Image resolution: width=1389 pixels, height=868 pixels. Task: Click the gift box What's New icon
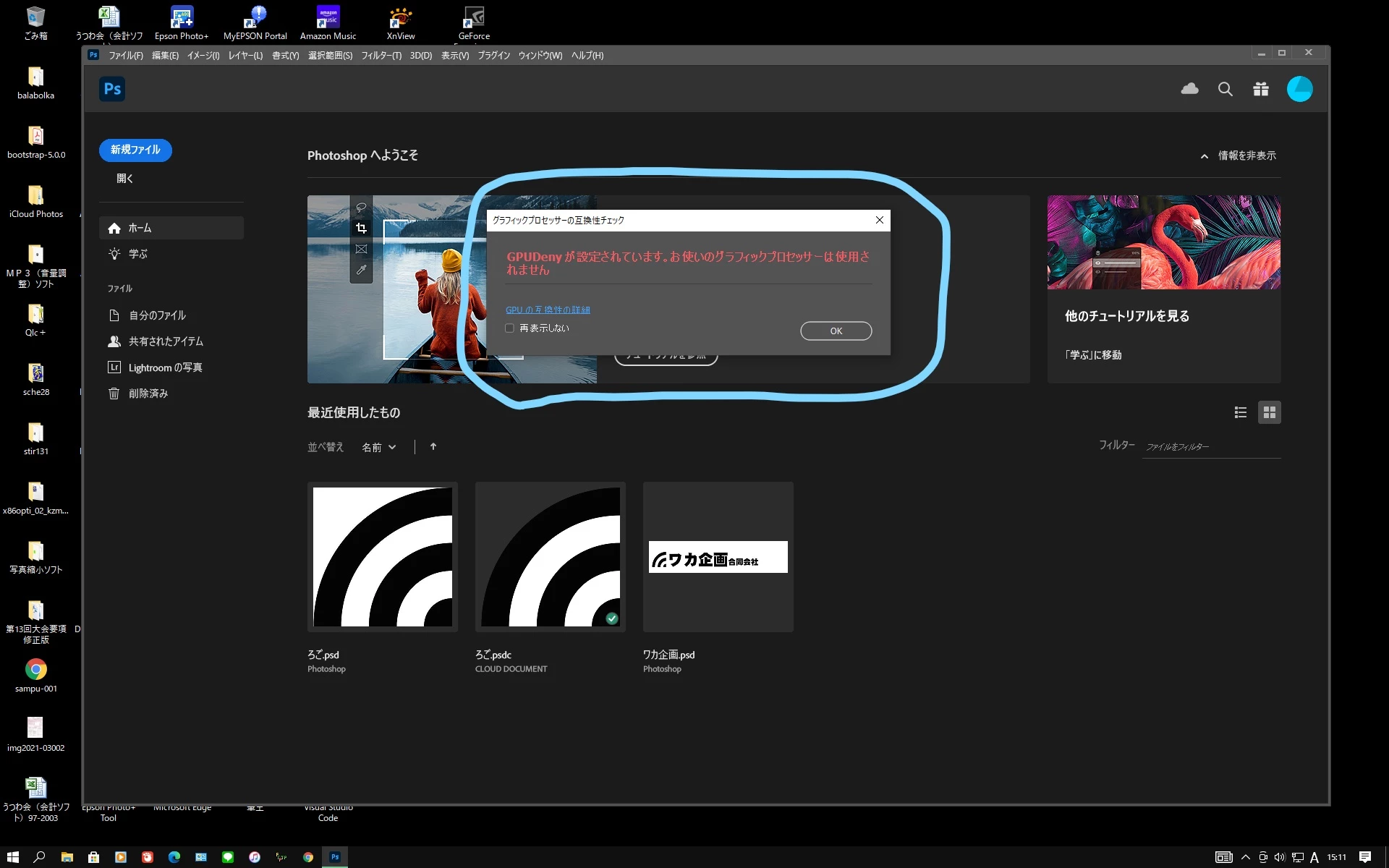tap(1261, 89)
